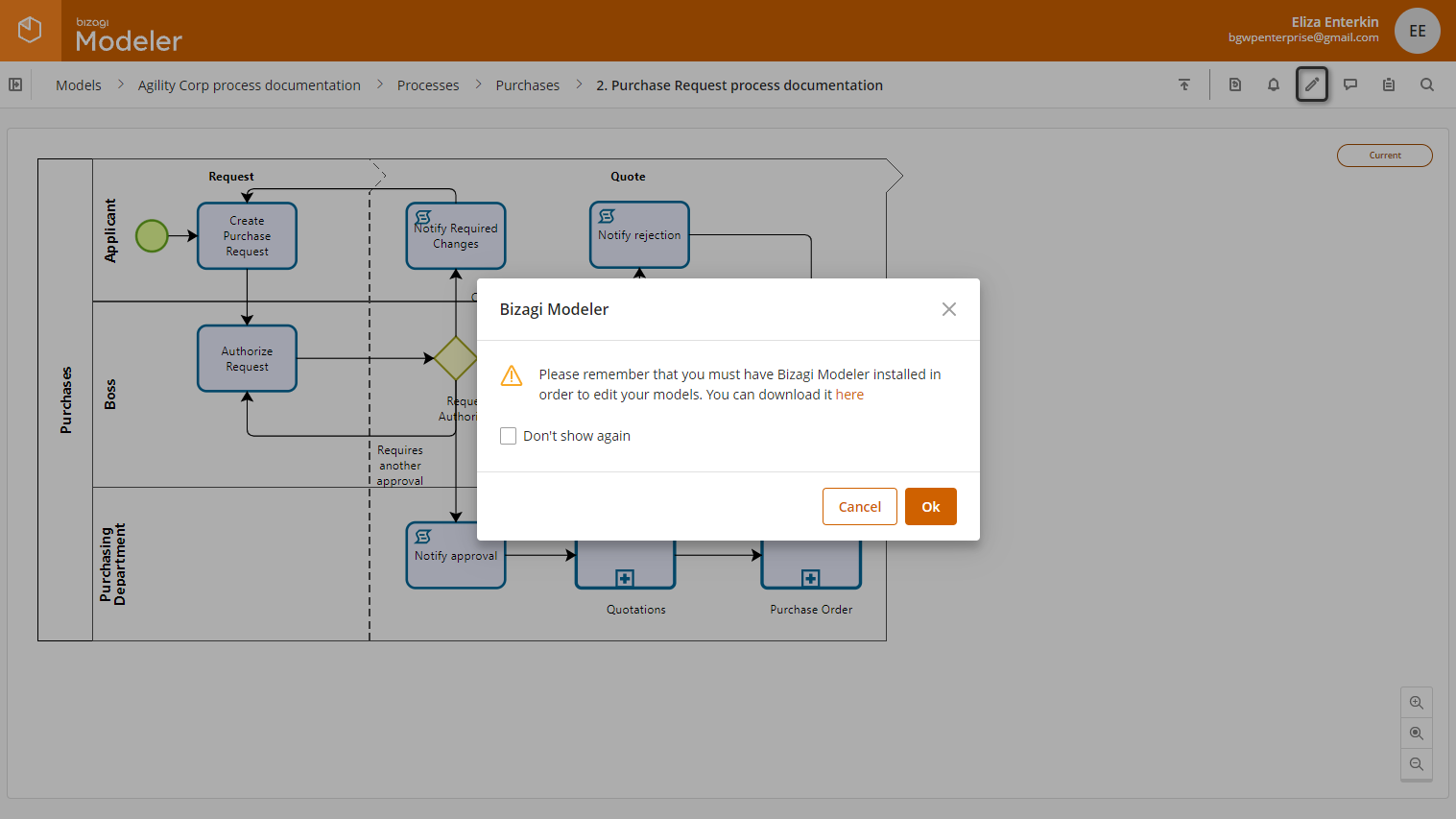Viewport: 1456px width, 819px height.
Task: Click the bgwpenterprise@gmail.com email text
Action: (1303, 37)
